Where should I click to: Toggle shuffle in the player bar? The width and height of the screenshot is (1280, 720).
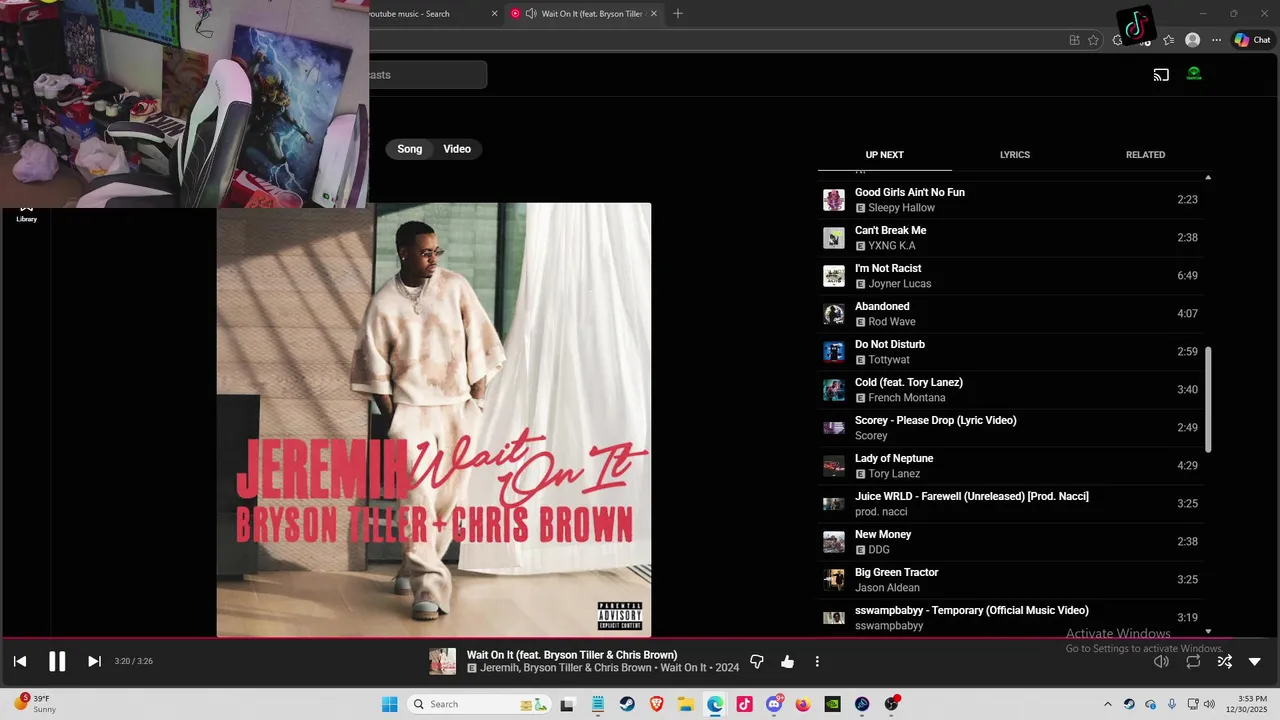(x=1224, y=661)
